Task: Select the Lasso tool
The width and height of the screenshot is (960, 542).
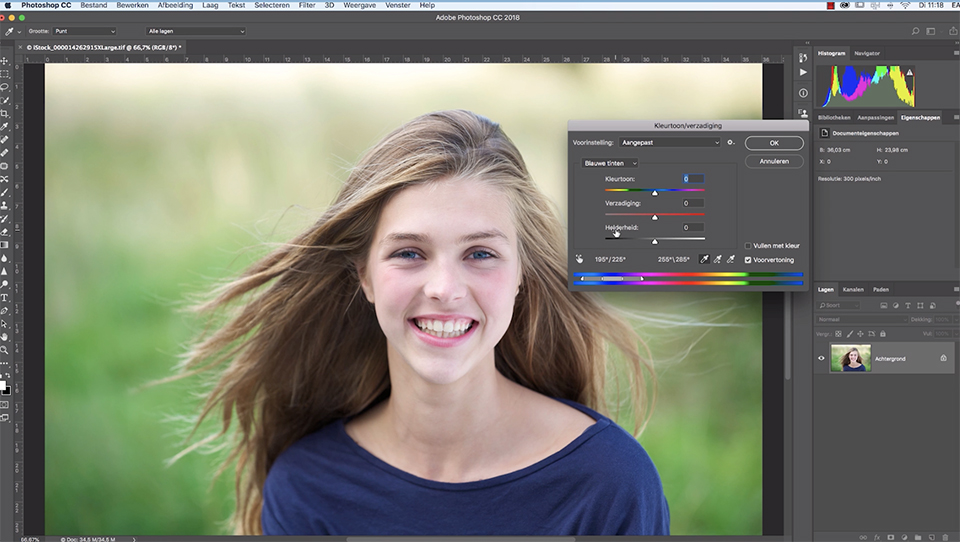Action: [x=5, y=88]
